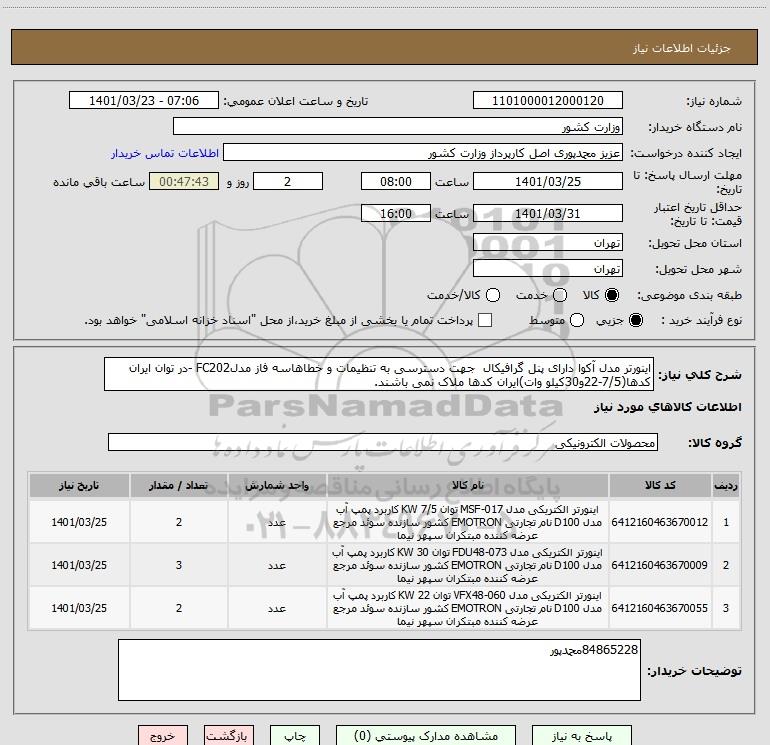Viewport: 770px width, 745px height.
Task: Click the جزئیات اطلاعات نیاز header title
Action: (x=682, y=48)
